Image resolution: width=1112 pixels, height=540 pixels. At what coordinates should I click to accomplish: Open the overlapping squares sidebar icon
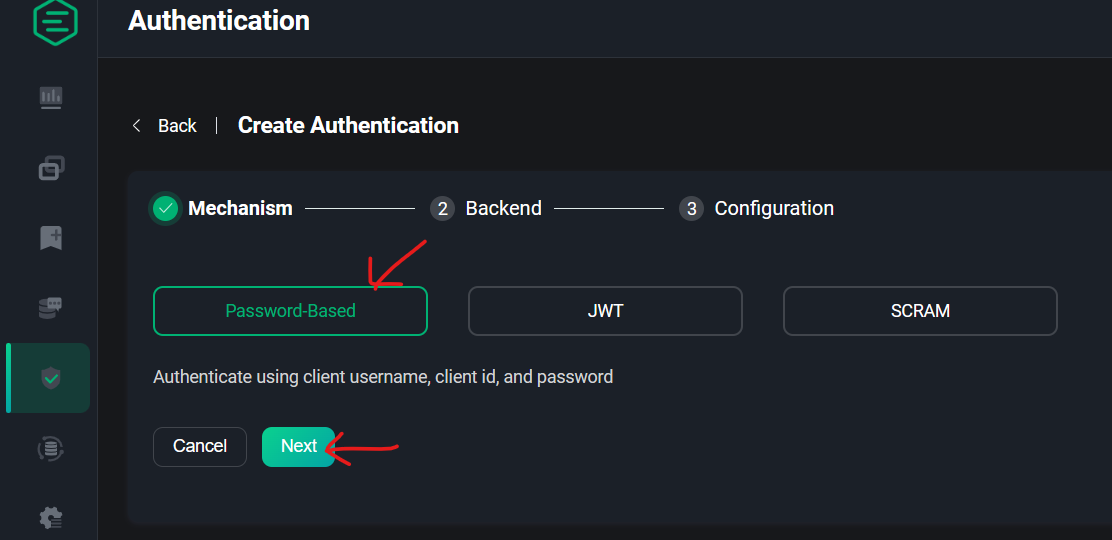pyautogui.click(x=51, y=168)
